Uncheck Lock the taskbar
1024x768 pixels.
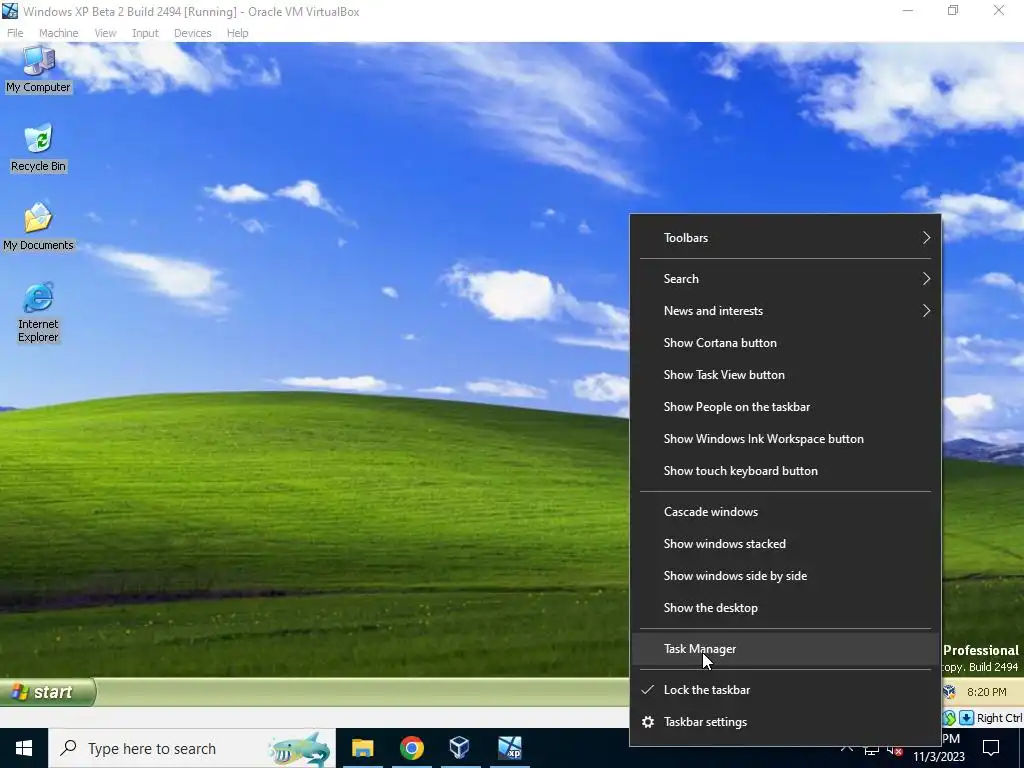[x=786, y=690]
